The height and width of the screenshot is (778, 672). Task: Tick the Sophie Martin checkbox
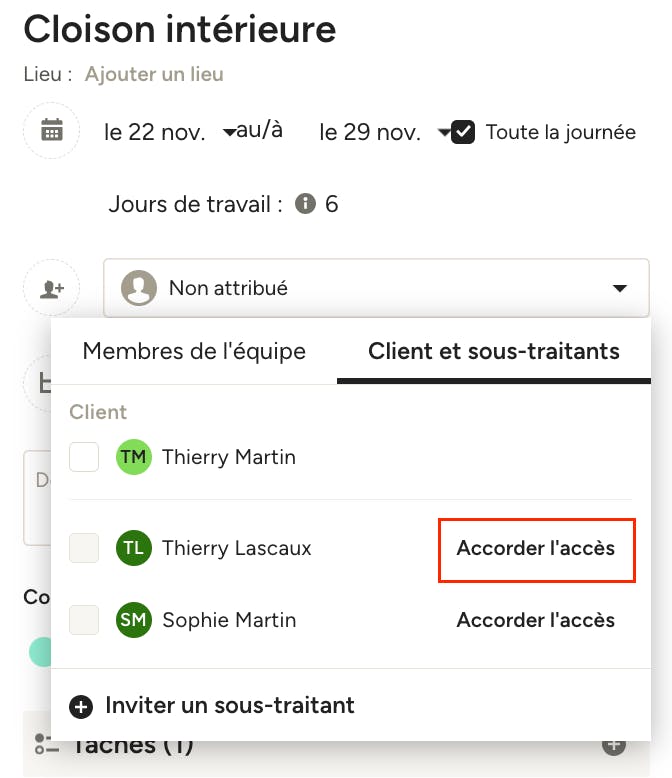pos(84,620)
